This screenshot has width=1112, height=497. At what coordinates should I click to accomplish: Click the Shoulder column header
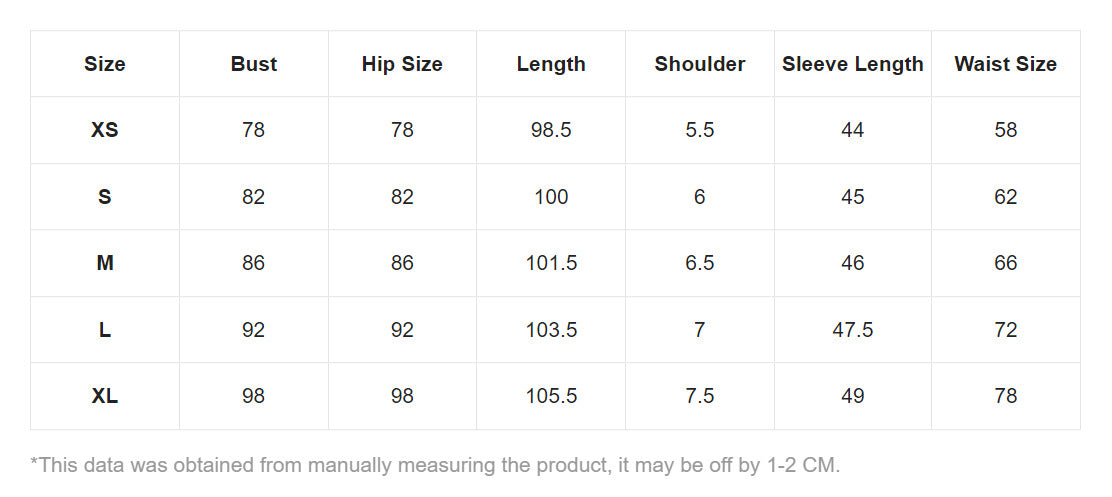tap(700, 64)
